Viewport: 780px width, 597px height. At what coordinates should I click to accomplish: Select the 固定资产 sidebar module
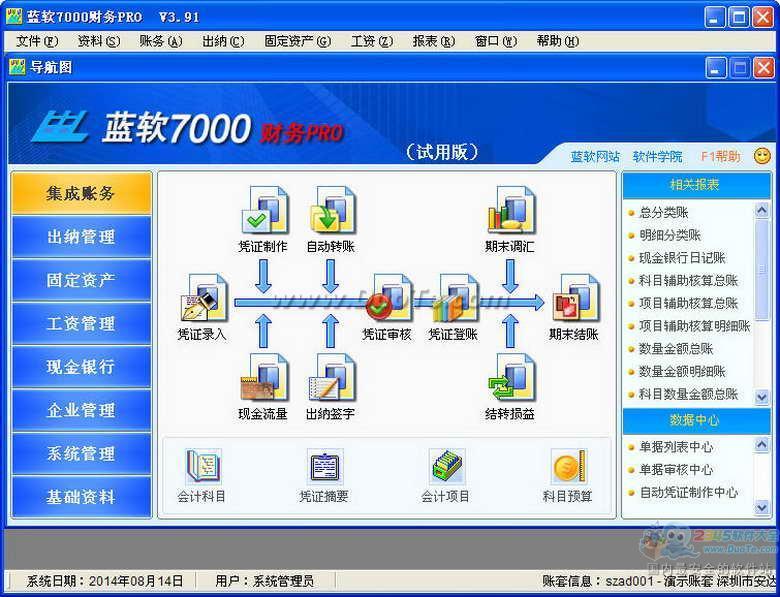81,280
